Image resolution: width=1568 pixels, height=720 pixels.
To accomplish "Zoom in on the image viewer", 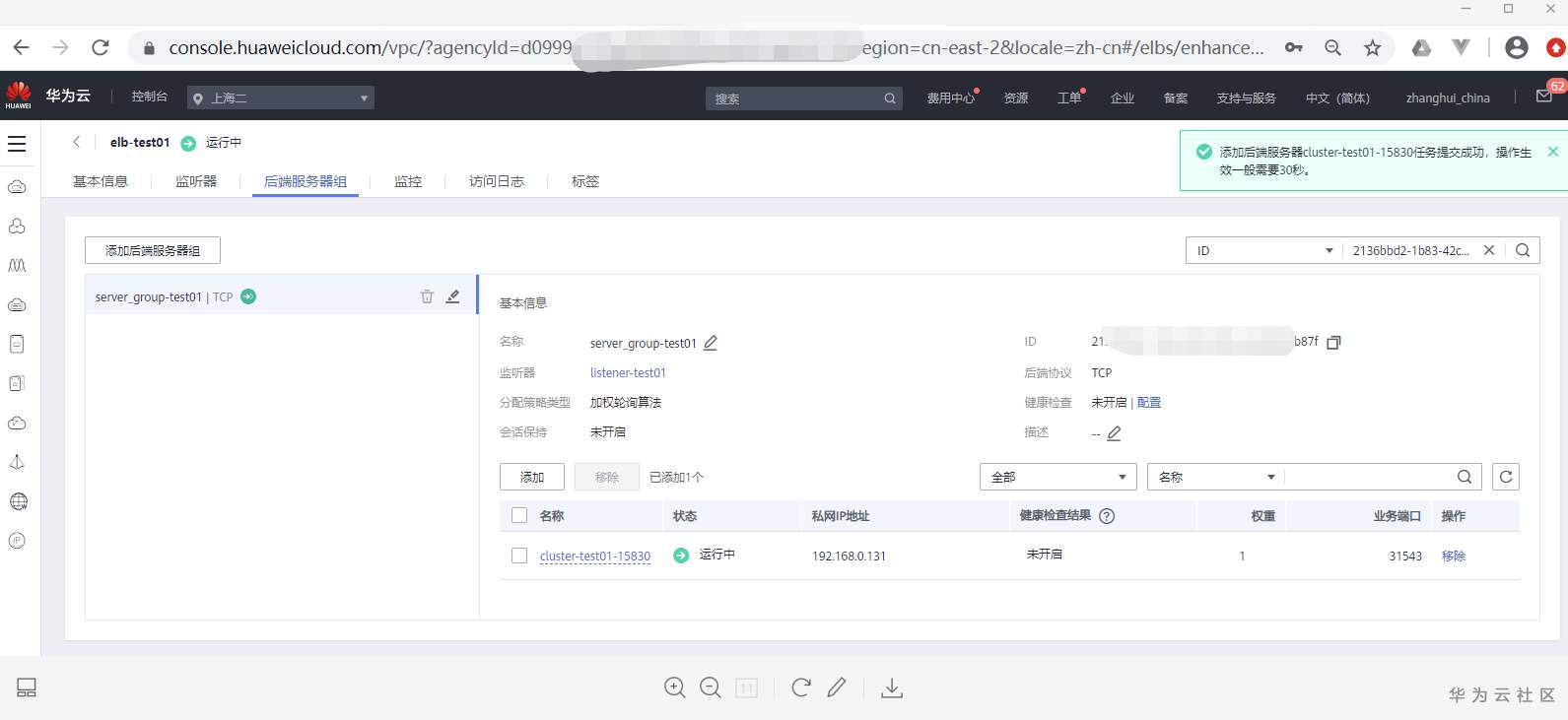I will tap(675, 687).
